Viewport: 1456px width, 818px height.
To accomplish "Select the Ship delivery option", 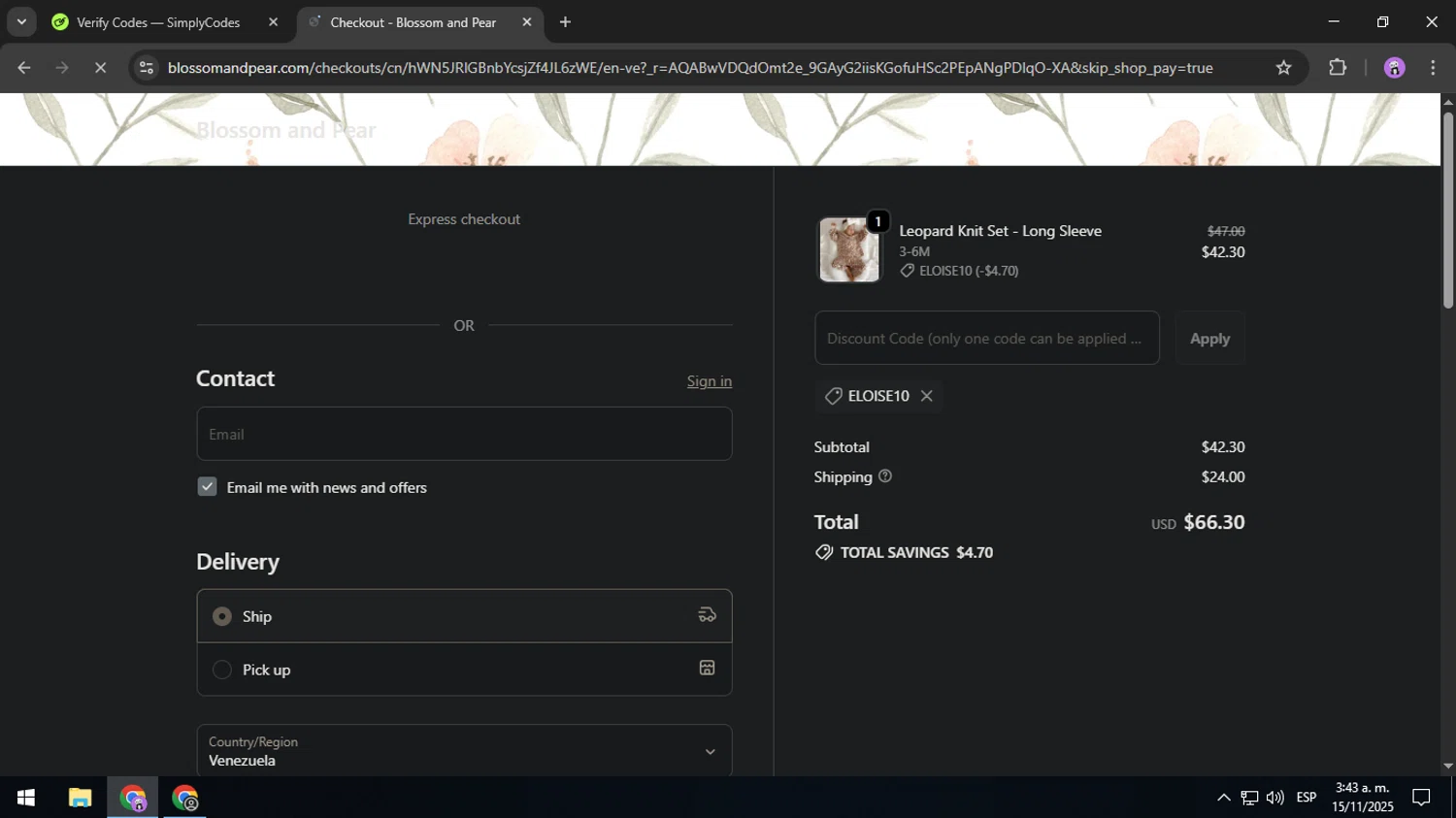I will pos(464,616).
